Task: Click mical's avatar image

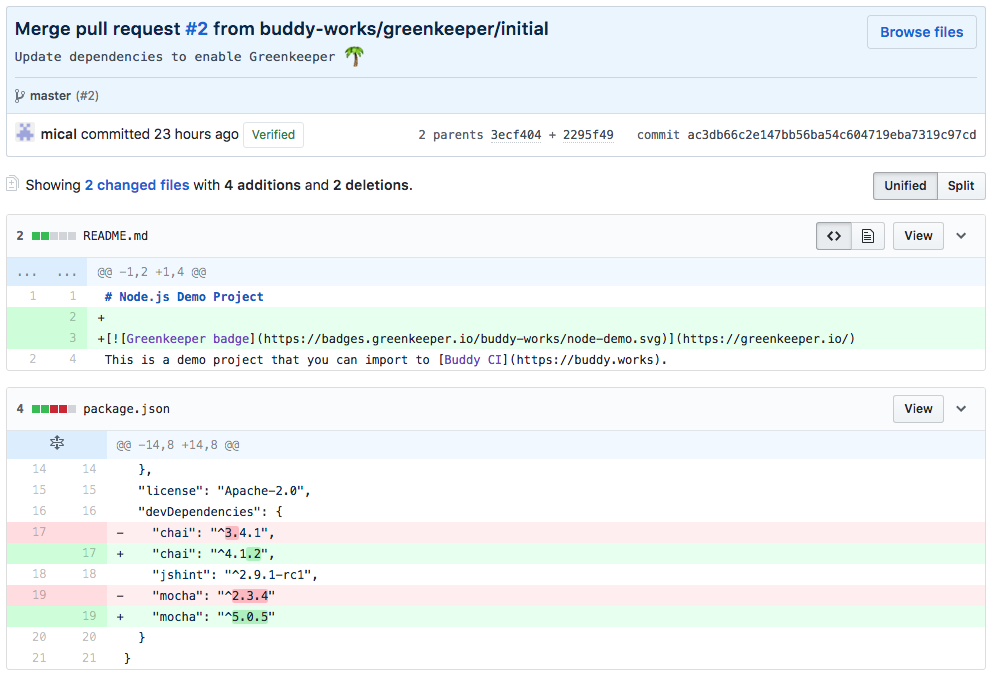Action: coord(25,133)
